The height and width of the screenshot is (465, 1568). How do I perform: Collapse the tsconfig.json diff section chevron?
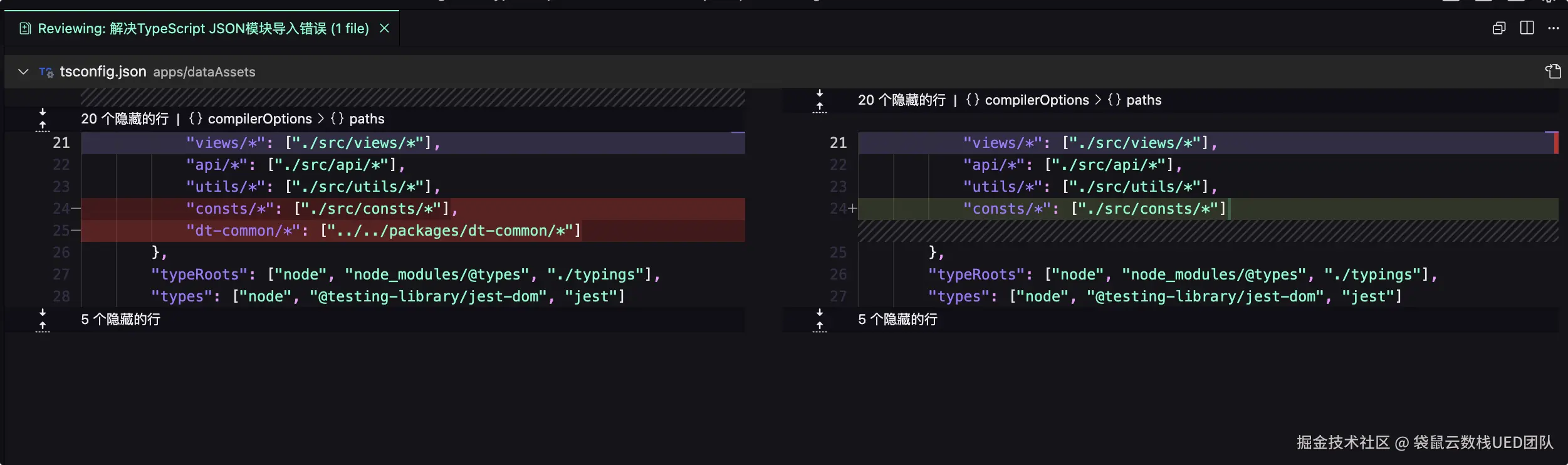pos(23,71)
